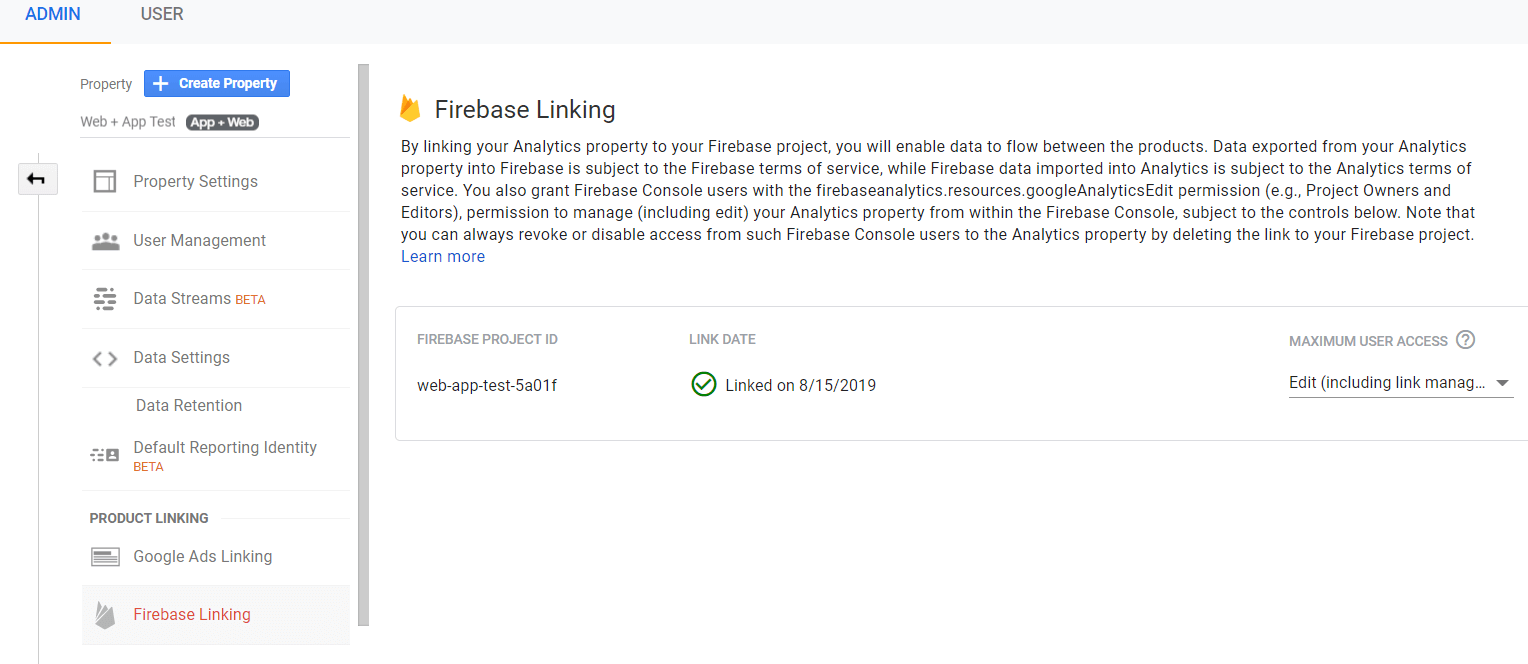Image resolution: width=1528 pixels, height=664 pixels.
Task: Switch to the USER tab
Action: tap(162, 14)
